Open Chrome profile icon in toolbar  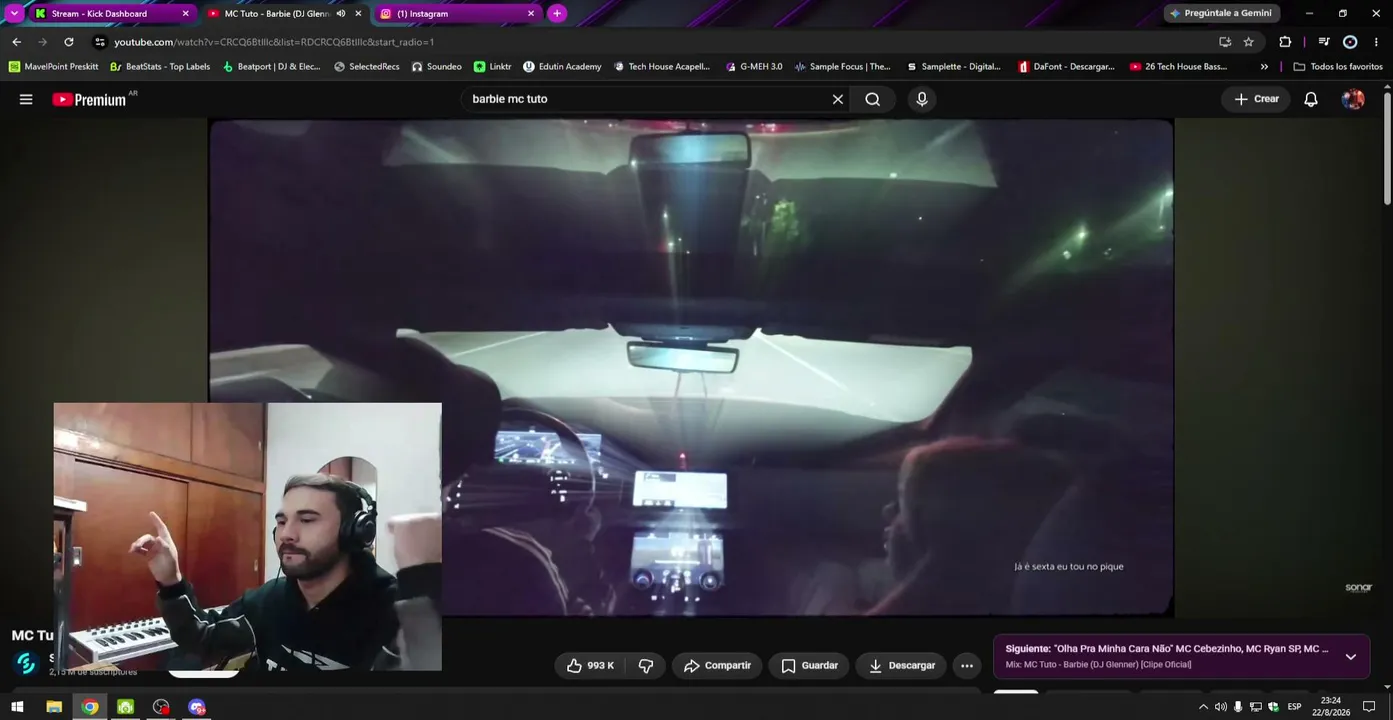click(x=1350, y=42)
